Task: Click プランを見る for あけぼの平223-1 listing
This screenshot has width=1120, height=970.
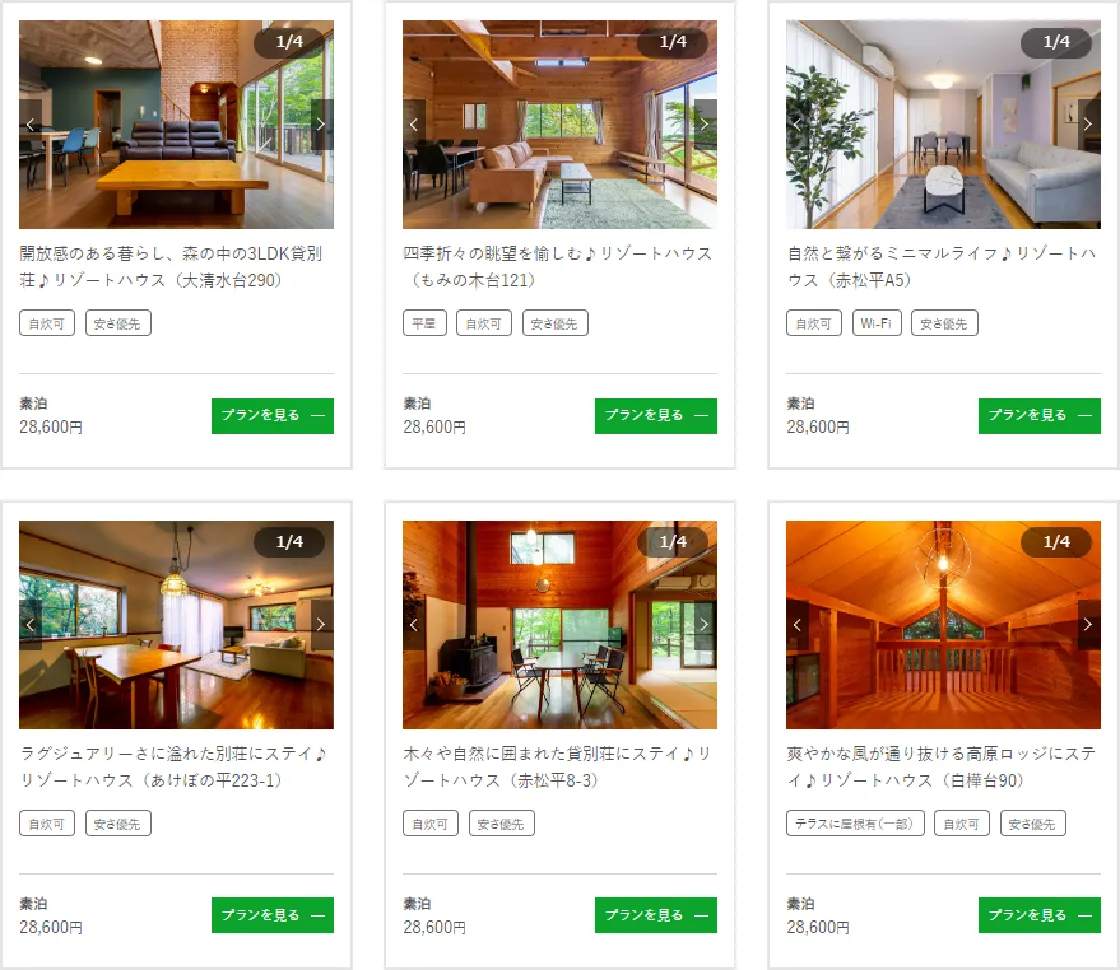Action: click(x=273, y=915)
